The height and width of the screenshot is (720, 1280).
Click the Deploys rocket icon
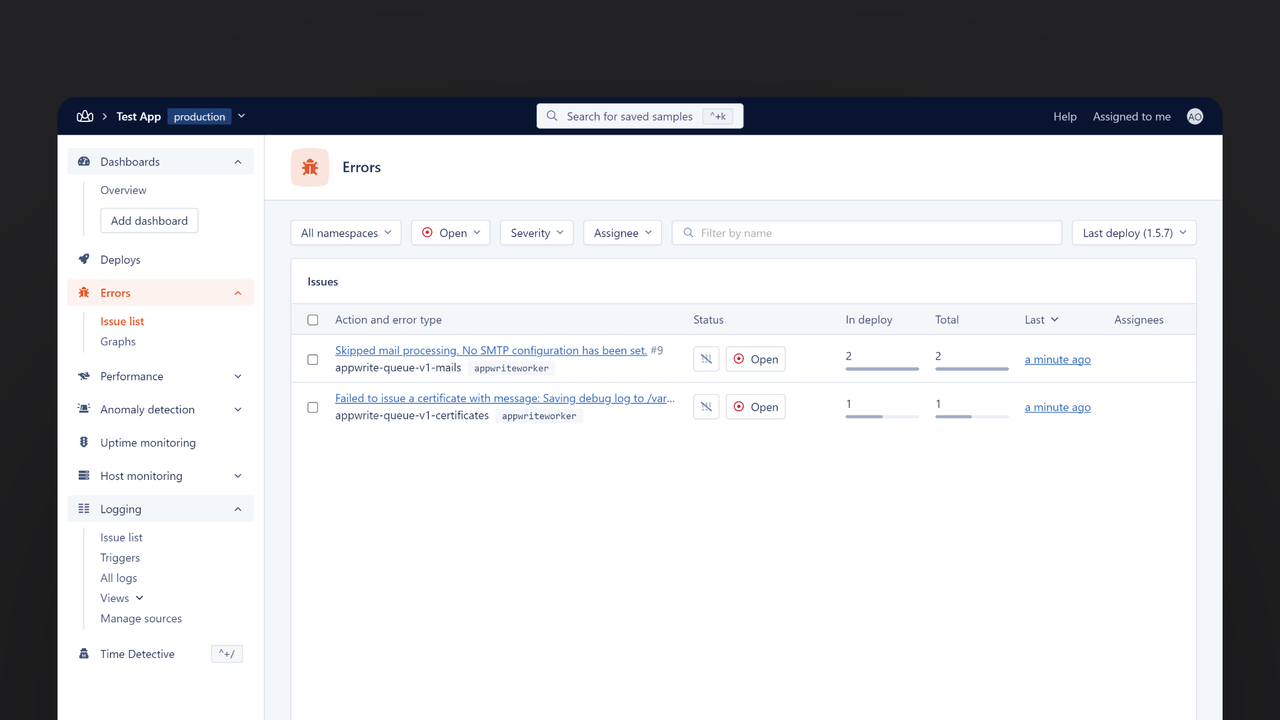(84, 260)
